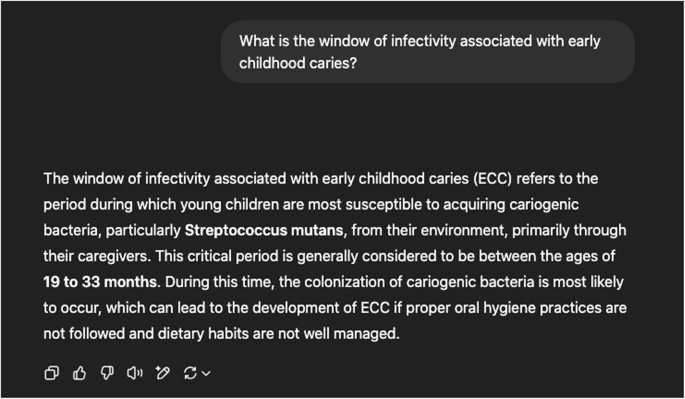The width and height of the screenshot is (685, 399).
Task: Click the bold text 'Streptococcus mutans'
Action: pos(264,230)
